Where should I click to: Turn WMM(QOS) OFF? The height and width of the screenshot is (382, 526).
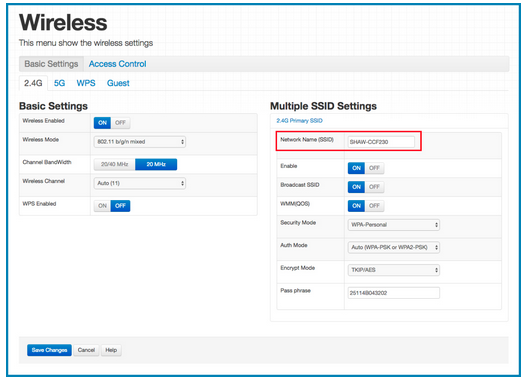click(x=374, y=206)
